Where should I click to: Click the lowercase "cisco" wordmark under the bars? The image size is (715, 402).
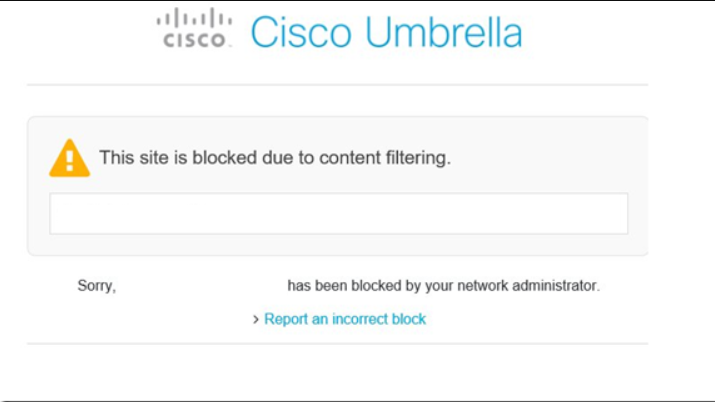[x=196, y=41]
